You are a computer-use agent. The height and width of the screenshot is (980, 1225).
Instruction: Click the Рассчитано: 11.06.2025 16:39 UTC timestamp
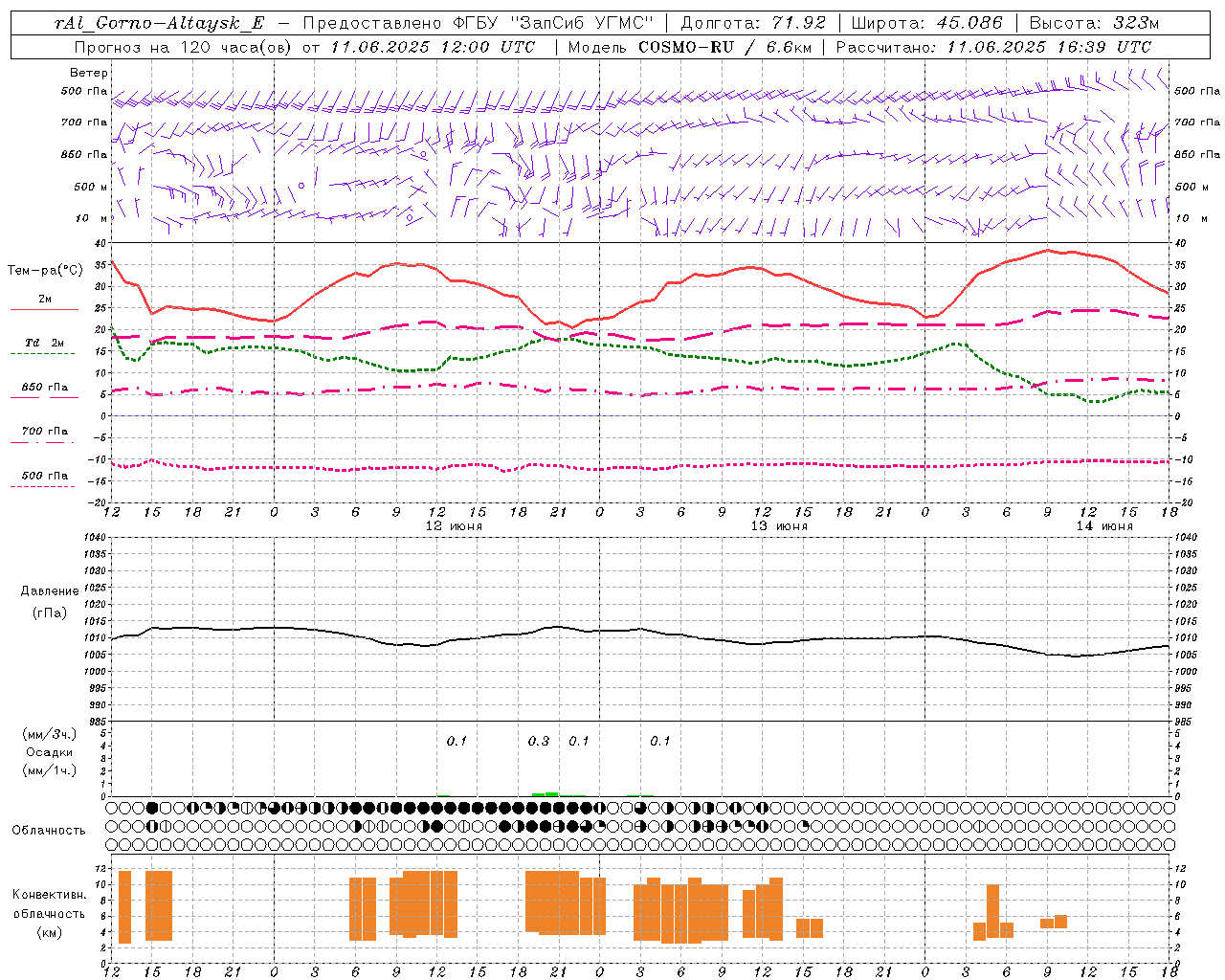pos(993,46)
